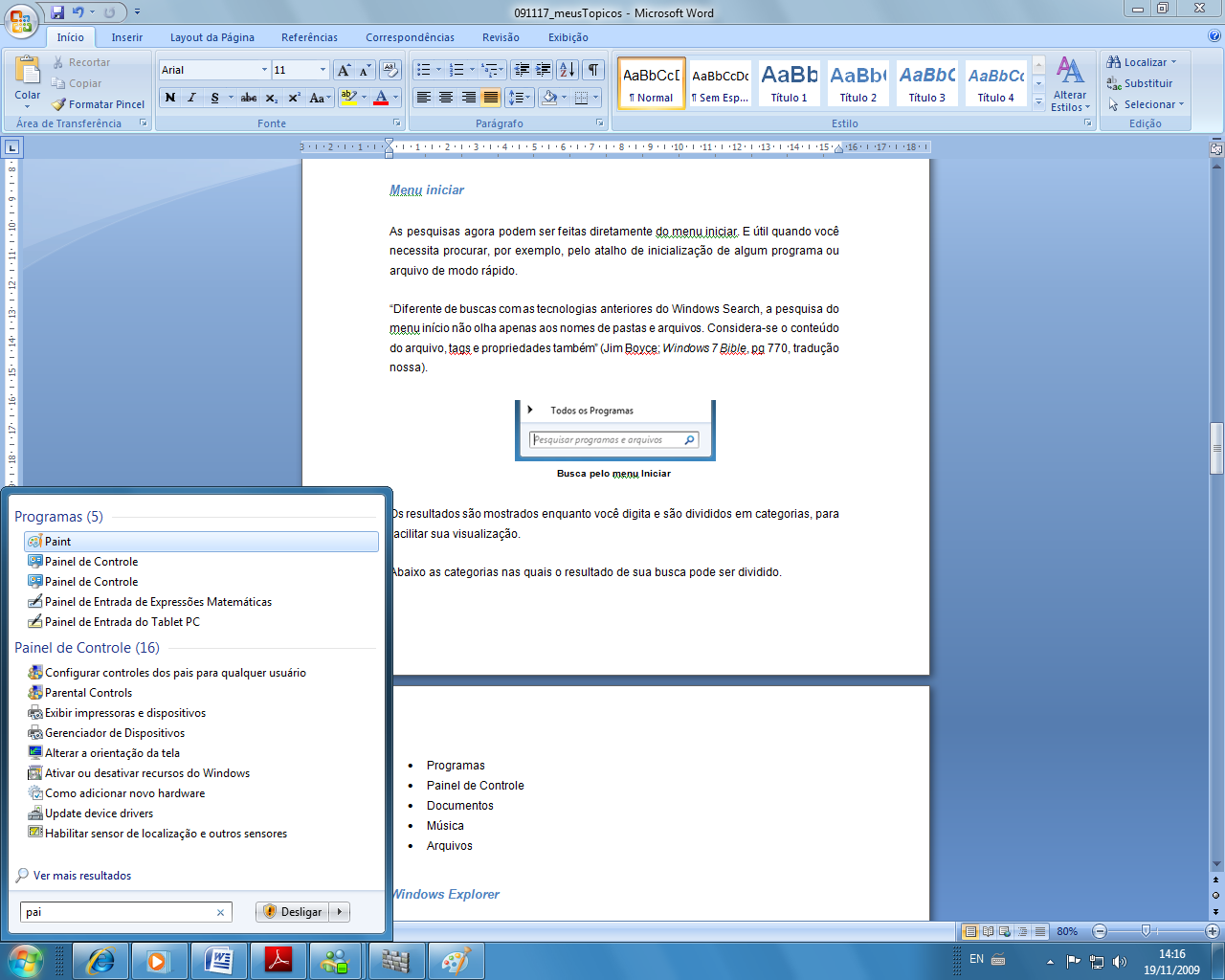Click the Start menu search field

tap(119, 912)
